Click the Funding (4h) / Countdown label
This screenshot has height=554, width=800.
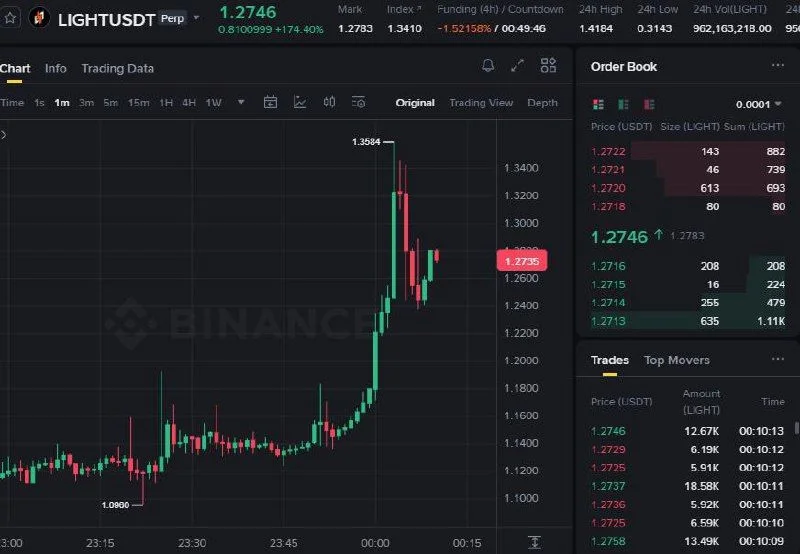(500, 9)
